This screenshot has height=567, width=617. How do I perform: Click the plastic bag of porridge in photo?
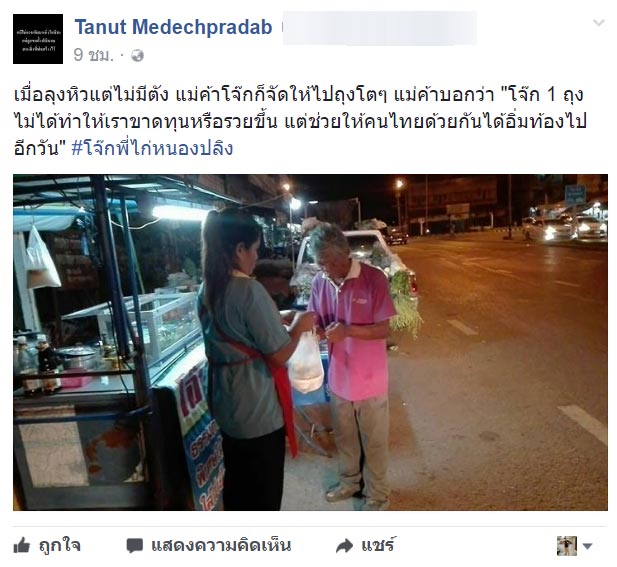click(306, 363)
